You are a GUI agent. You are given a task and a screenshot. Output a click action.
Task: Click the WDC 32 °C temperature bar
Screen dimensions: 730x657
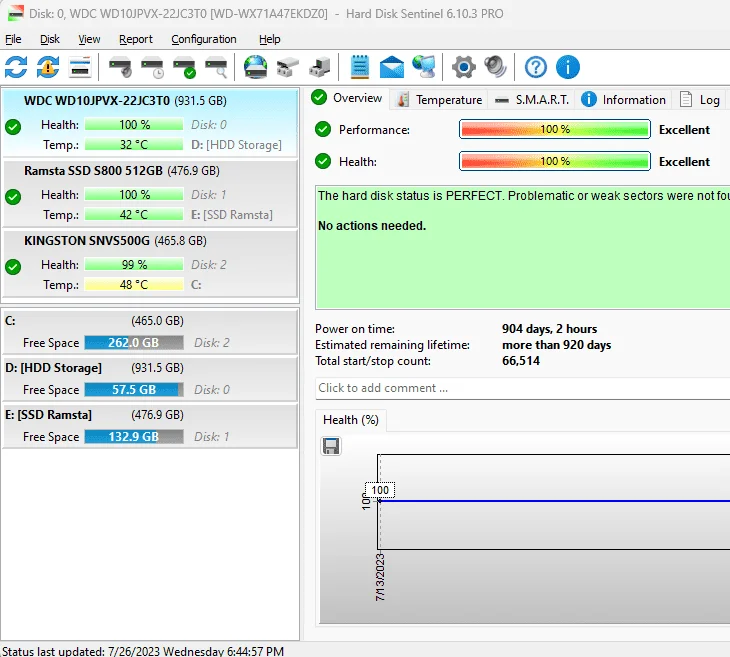click(x=134, y=145)
